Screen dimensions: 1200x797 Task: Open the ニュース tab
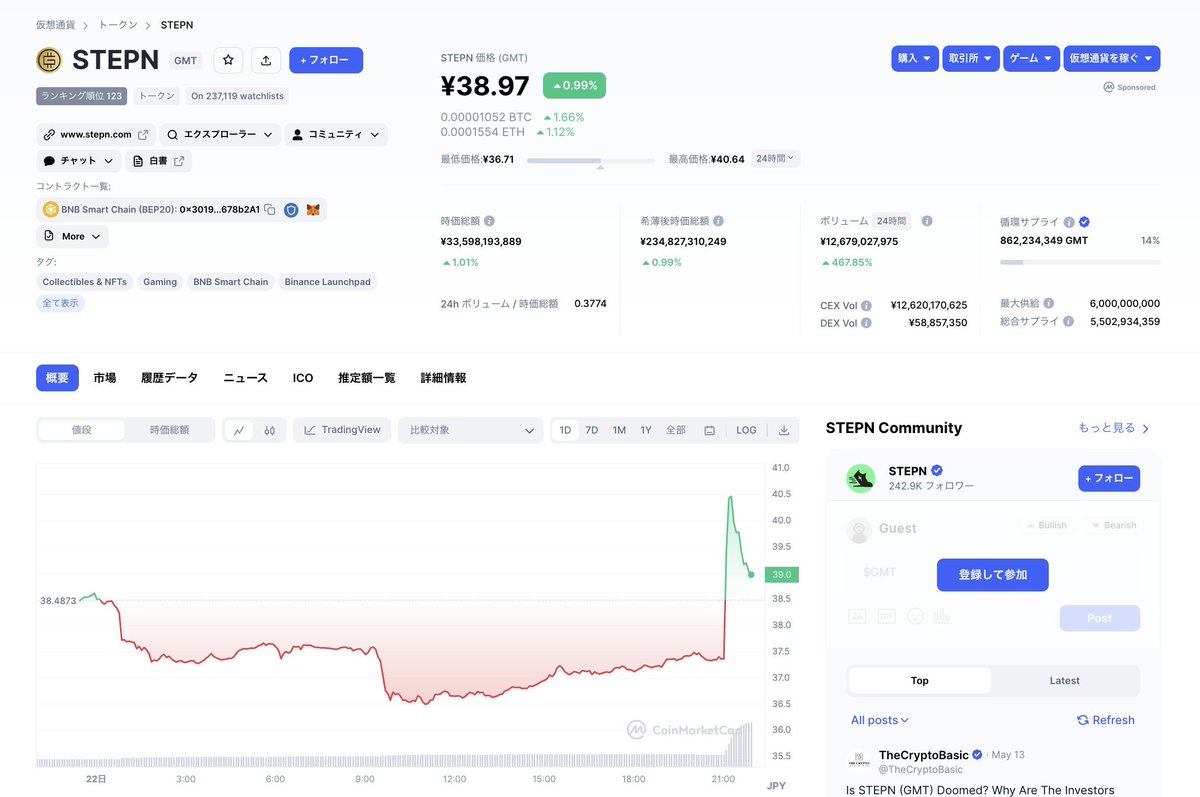246,378
